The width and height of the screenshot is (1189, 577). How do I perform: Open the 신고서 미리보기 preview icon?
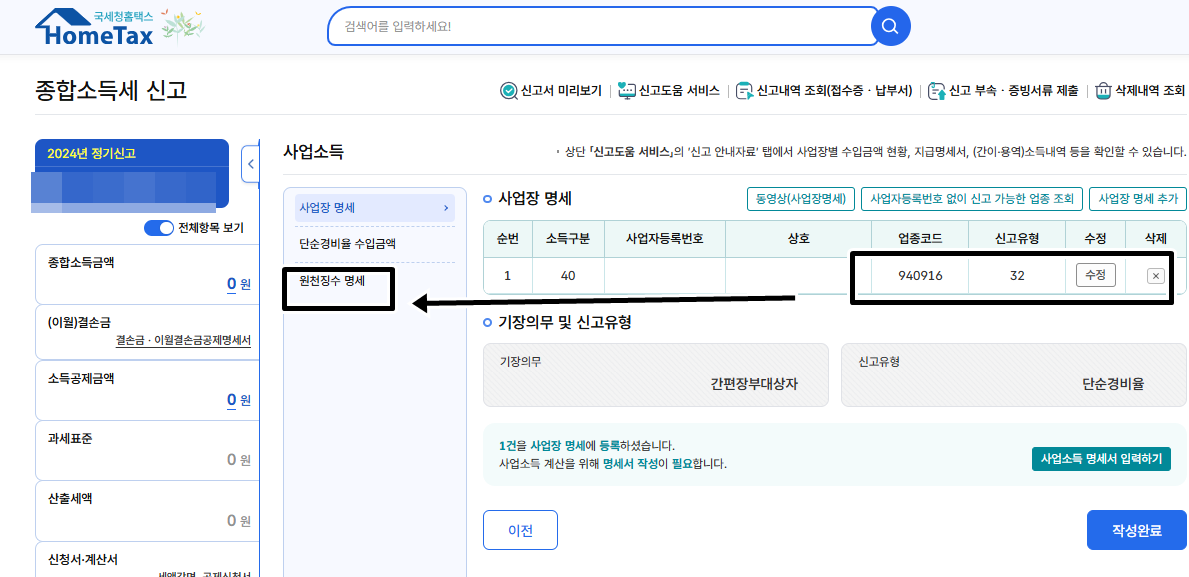tap(509, 90)
